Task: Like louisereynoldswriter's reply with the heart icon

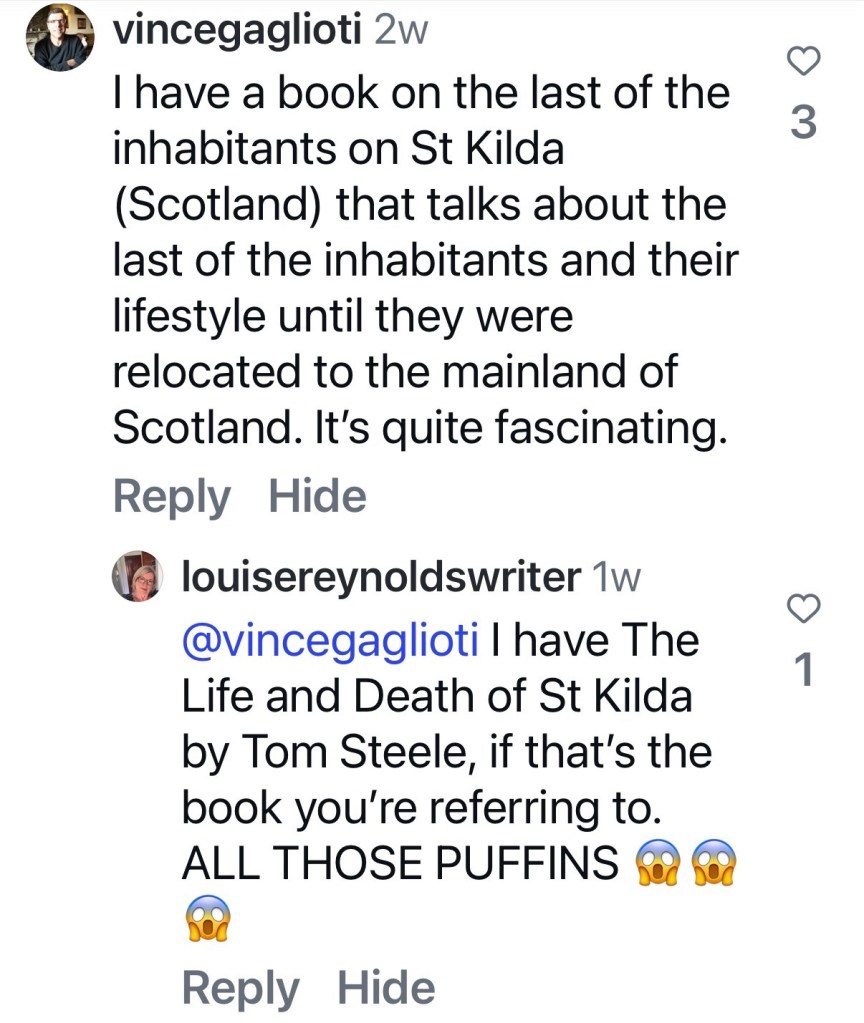Action: (804, 606)
